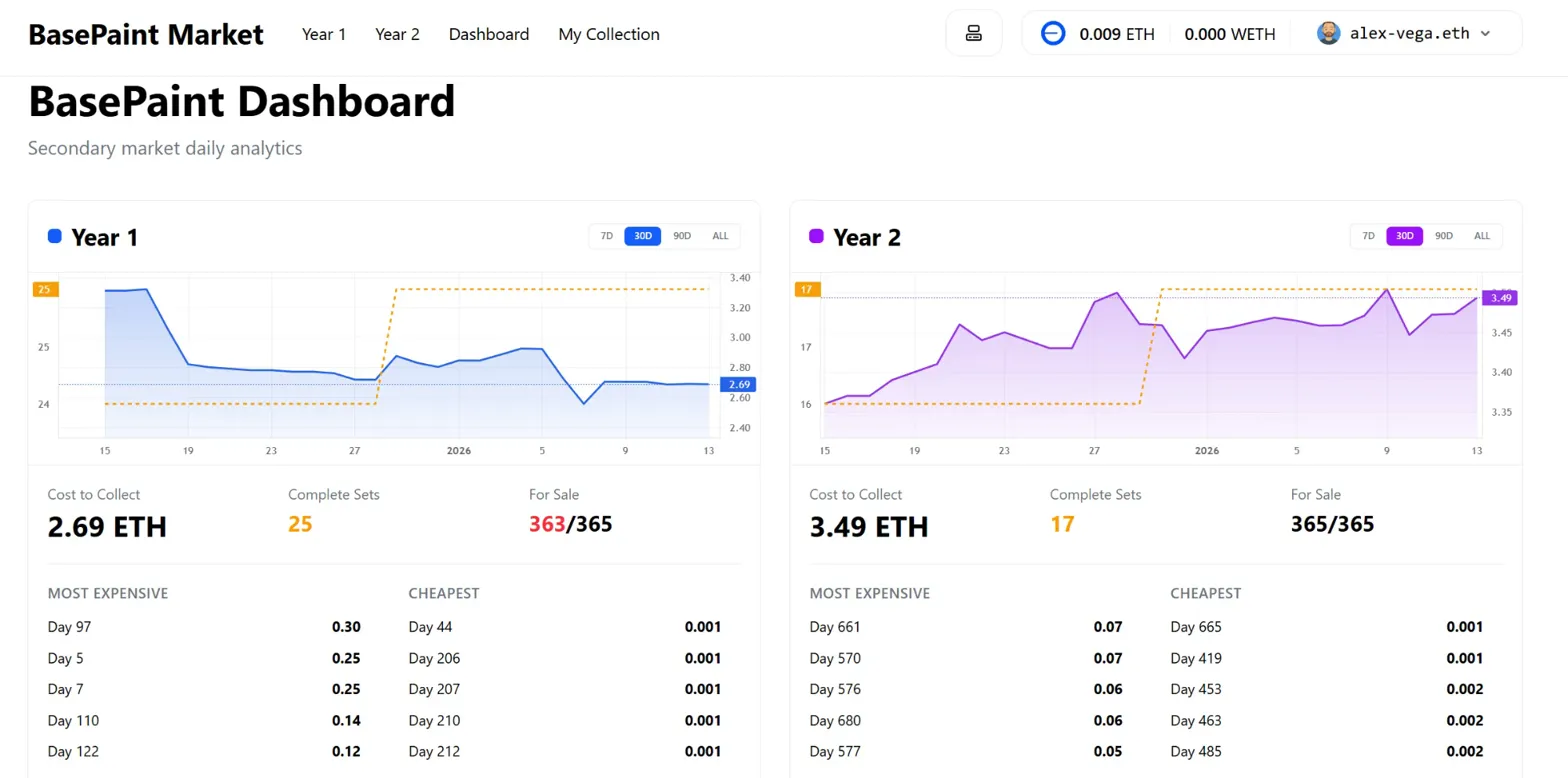Click the 3.49 ETH cost value
Image resolution: width=1568 pixels, height=778 pixels.
869,526
